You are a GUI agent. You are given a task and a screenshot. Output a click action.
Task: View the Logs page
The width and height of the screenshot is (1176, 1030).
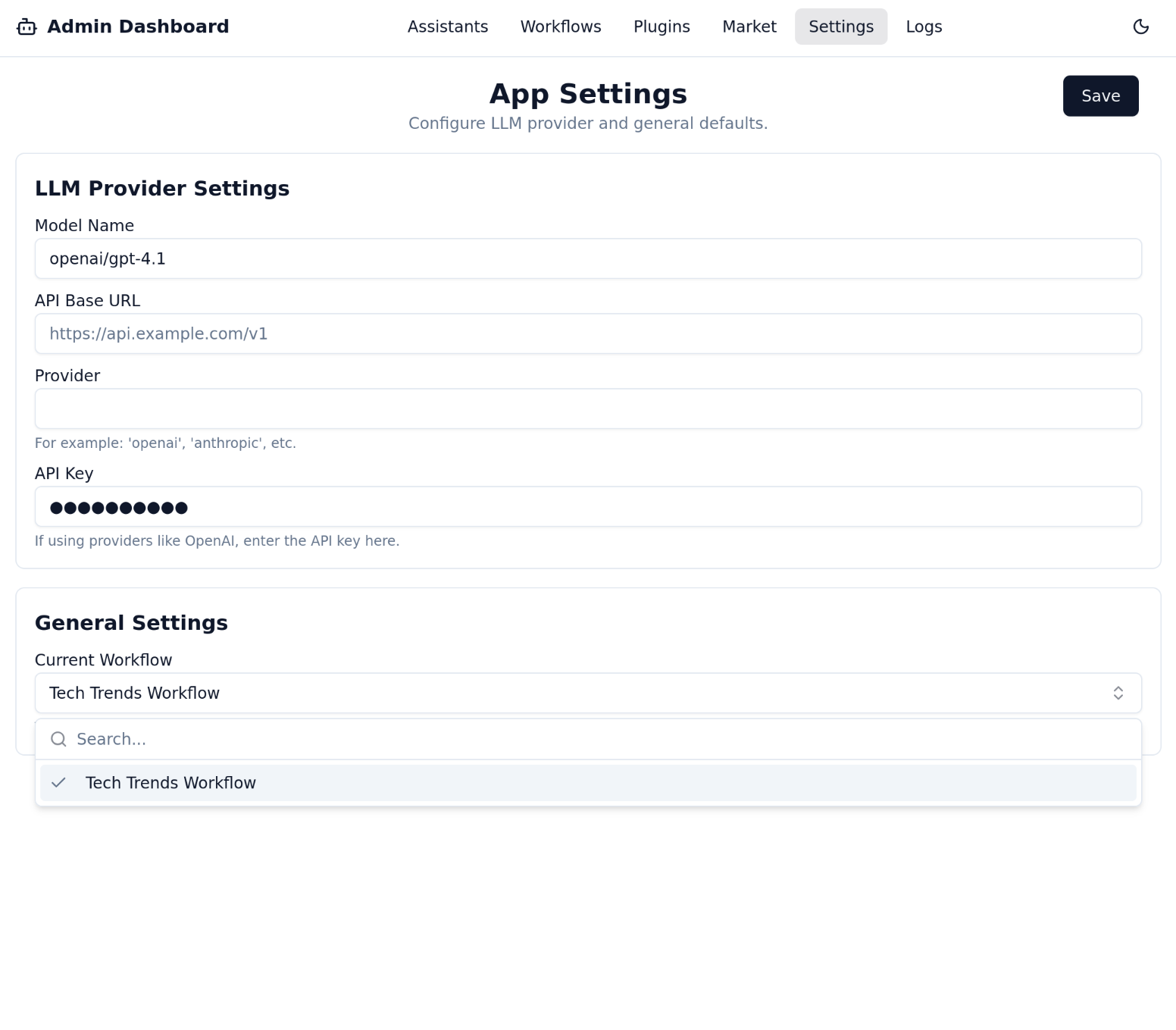coord(924,27)
